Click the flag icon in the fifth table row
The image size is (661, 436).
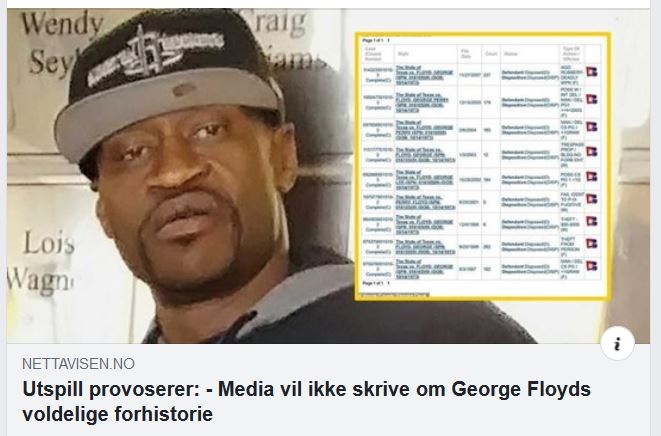tap(591, 176)
